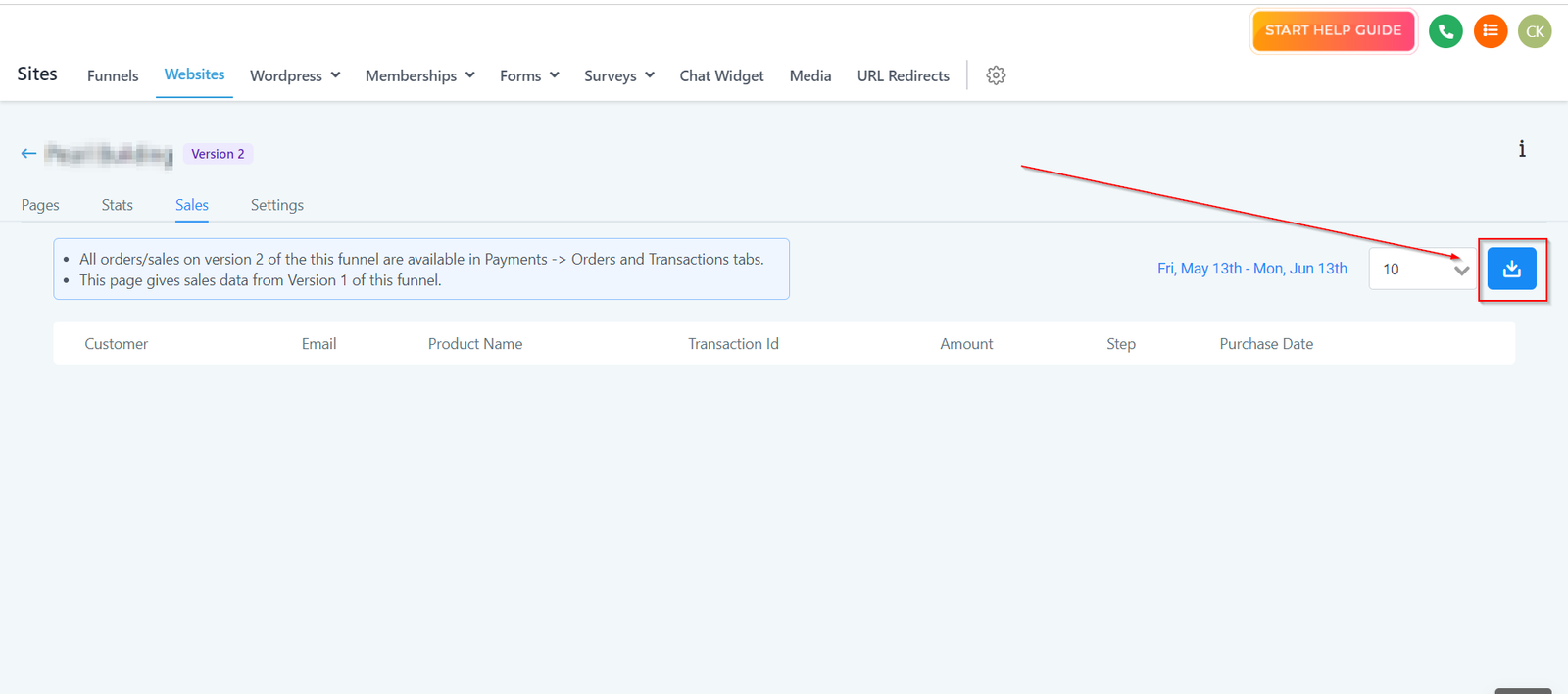This screenshot has height=694, width=1568.
Task: Open the orange checklist icon
Action: 1491,31
